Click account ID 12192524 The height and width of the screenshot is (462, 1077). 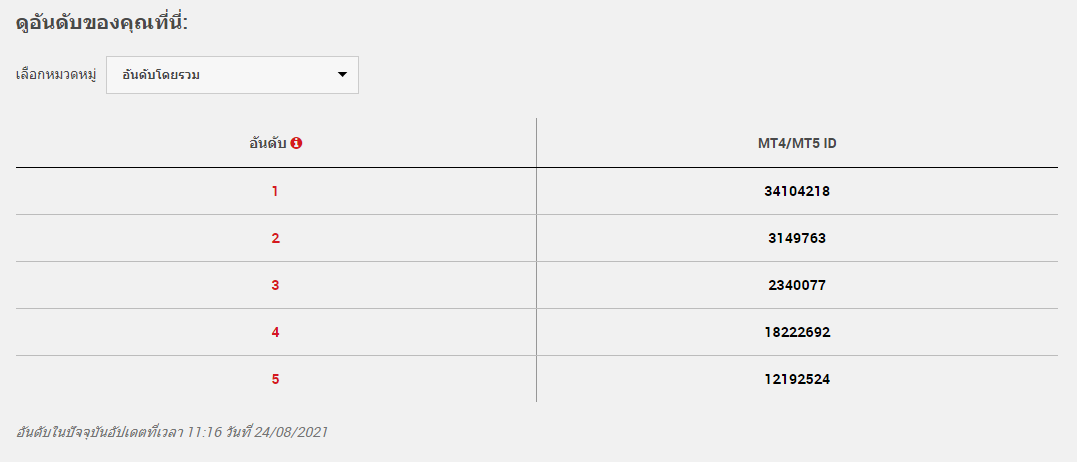(797, 379)
